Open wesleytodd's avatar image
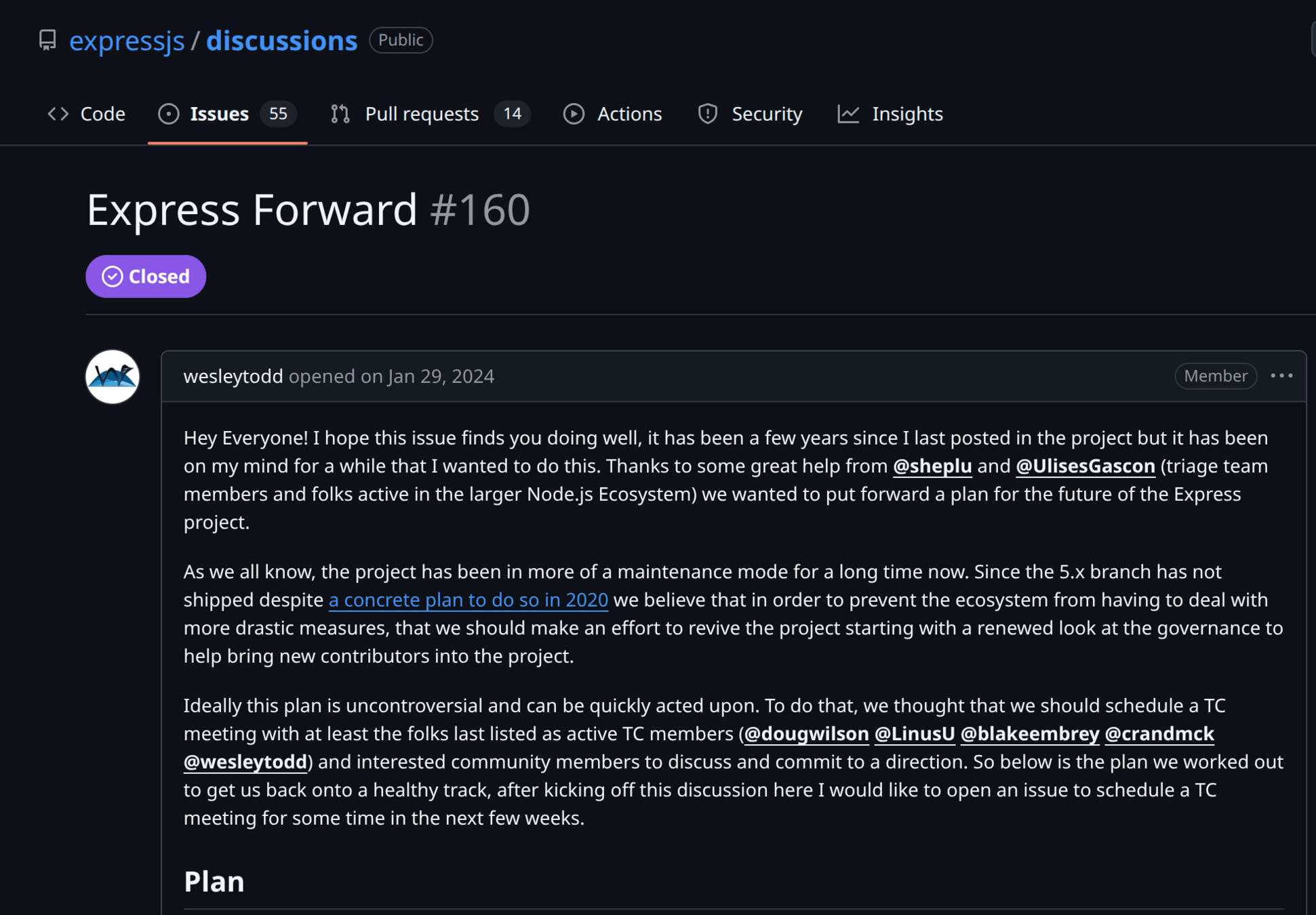The image size is (1316, 915). click(113, 377)
